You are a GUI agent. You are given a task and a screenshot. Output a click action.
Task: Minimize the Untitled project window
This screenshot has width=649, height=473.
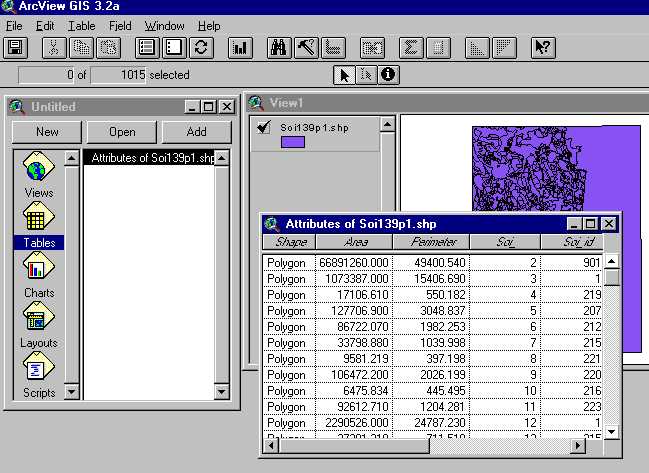(192, 107)
